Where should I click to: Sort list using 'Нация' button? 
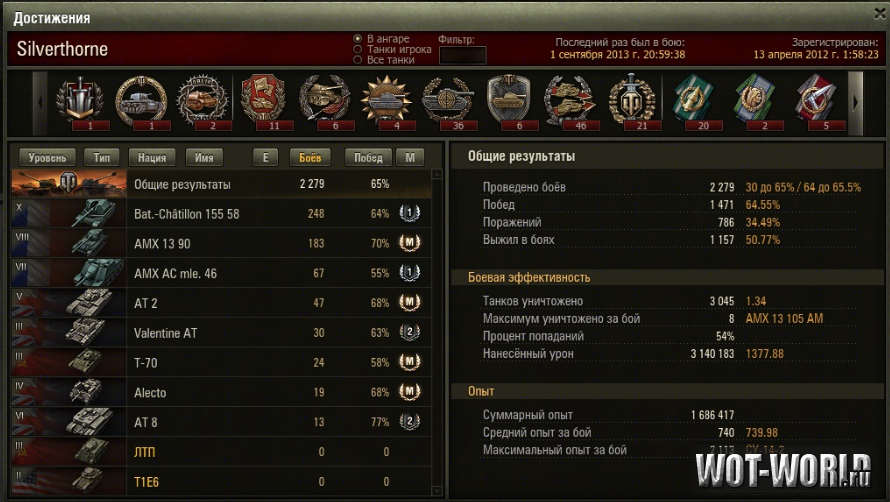[x=152, y=157]
